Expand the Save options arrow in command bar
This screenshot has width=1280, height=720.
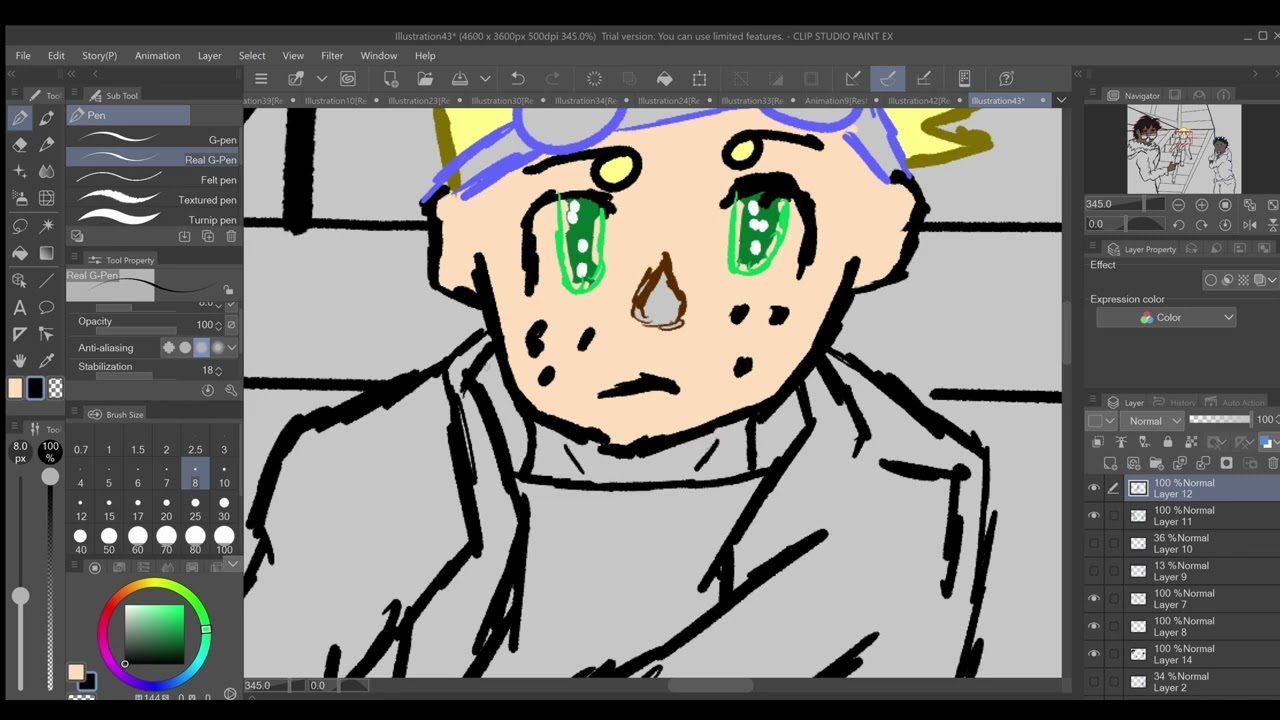[485, 78]
